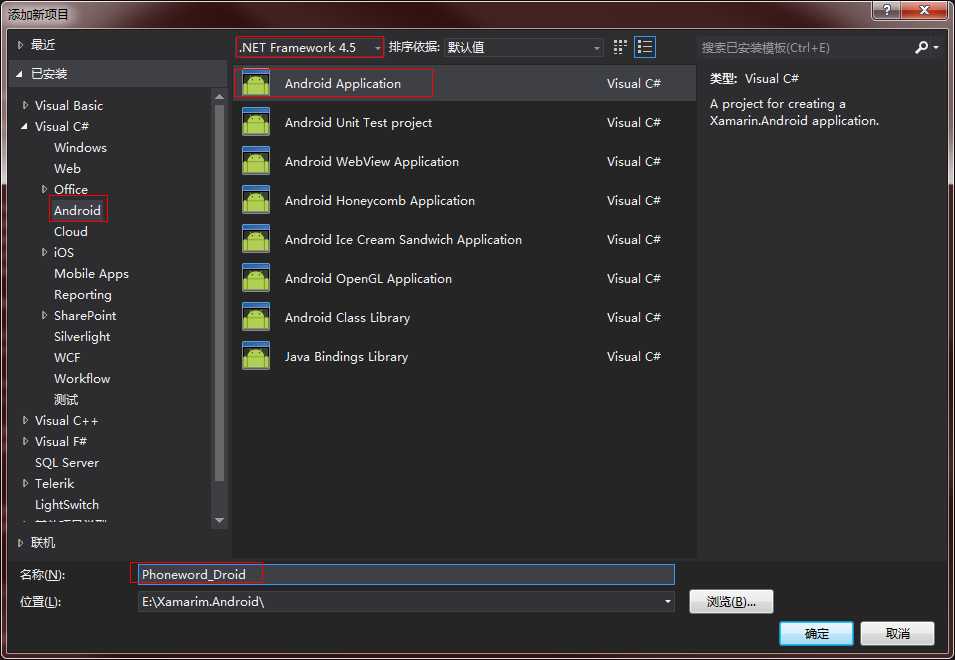
Task: Expand the 联机 section
Action: coord(20,542)
